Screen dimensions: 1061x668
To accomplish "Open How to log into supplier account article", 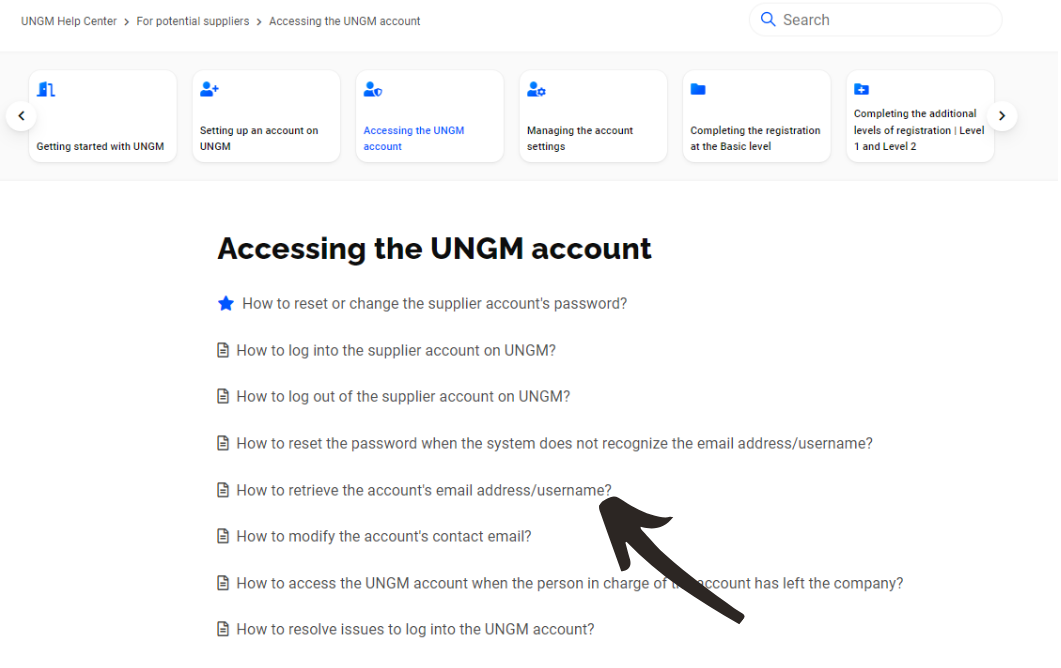I will point(396,351).
